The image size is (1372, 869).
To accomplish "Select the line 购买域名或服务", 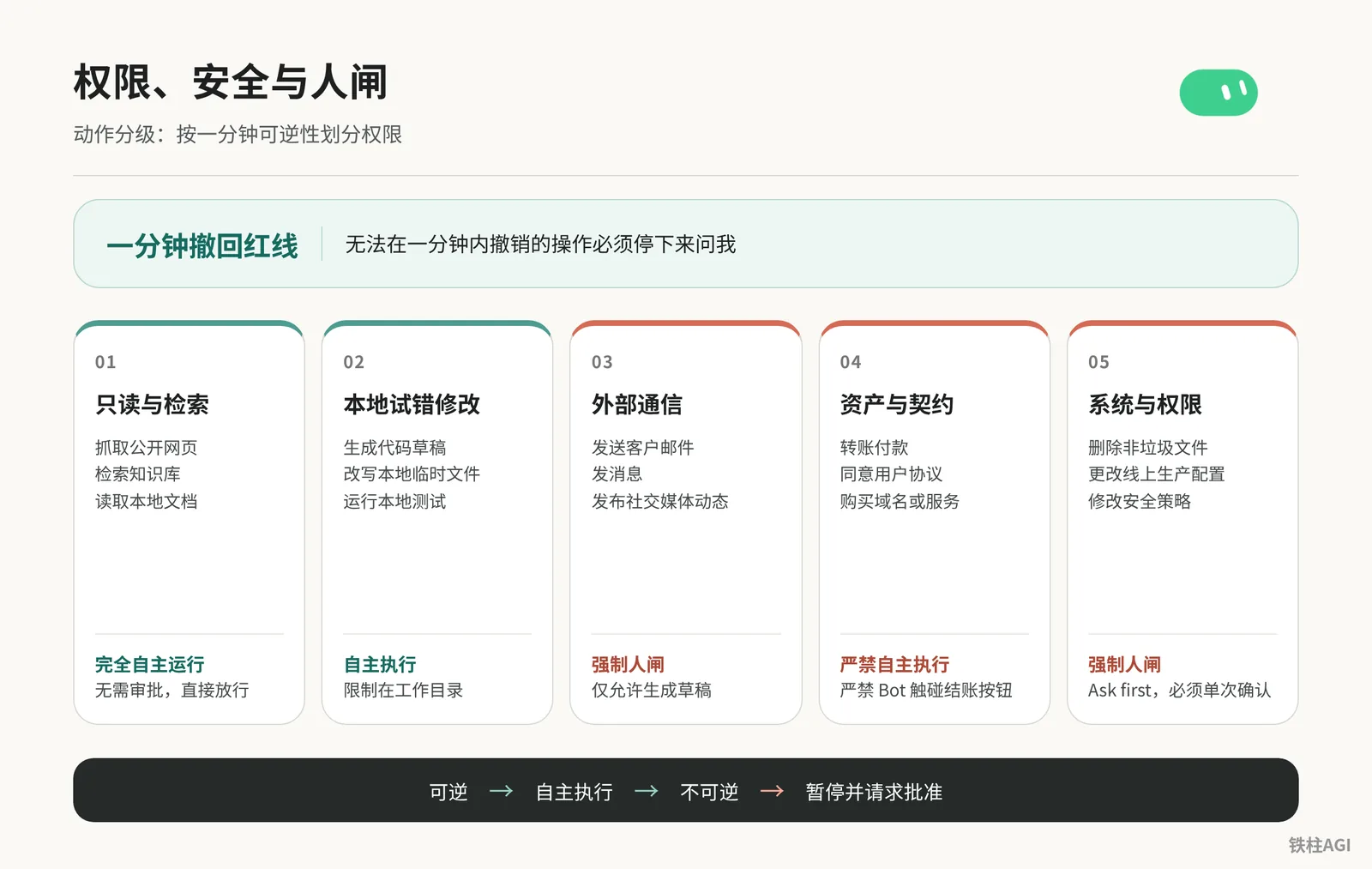I will 900,501.
